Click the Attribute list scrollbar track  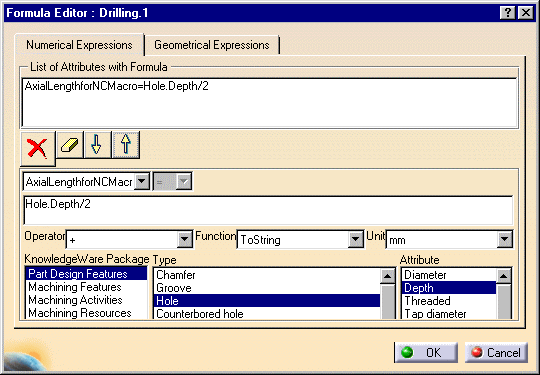504,302
